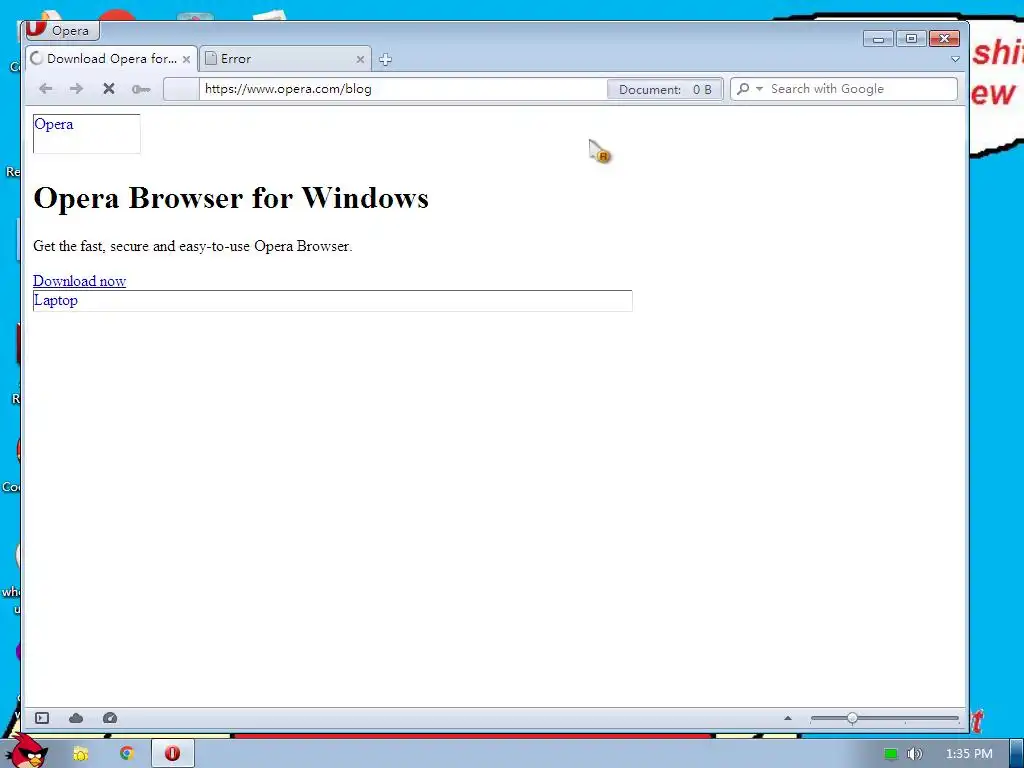1024x768 pixels.
Task: Click the Opera Browser for Windows heading
Action: click(231, 198)
